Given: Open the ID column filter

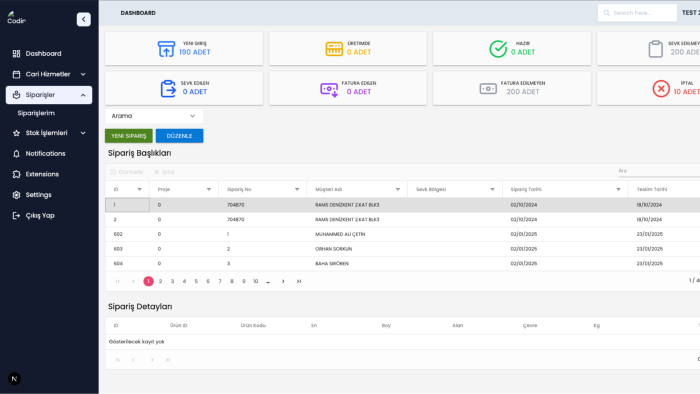Looking at the screenshot, I should (x=139, y=190).
